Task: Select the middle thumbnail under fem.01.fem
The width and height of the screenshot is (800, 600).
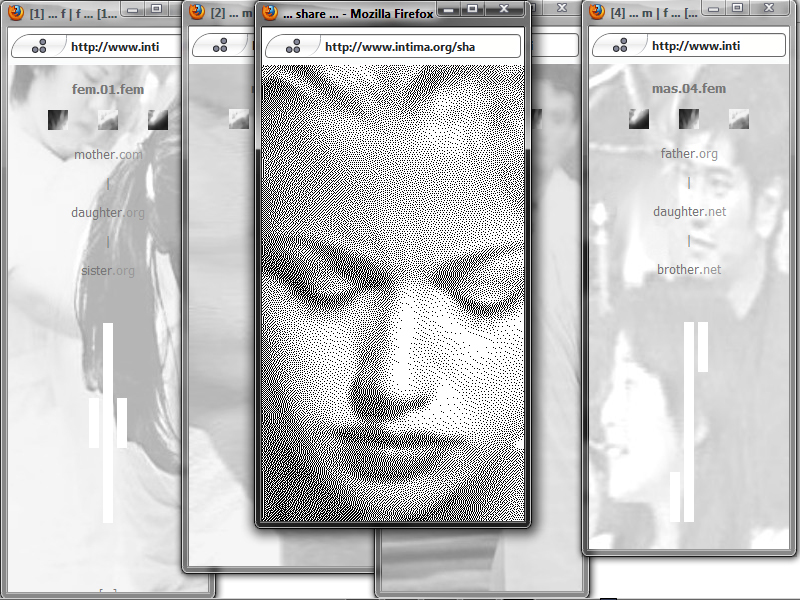Action: 108,120
